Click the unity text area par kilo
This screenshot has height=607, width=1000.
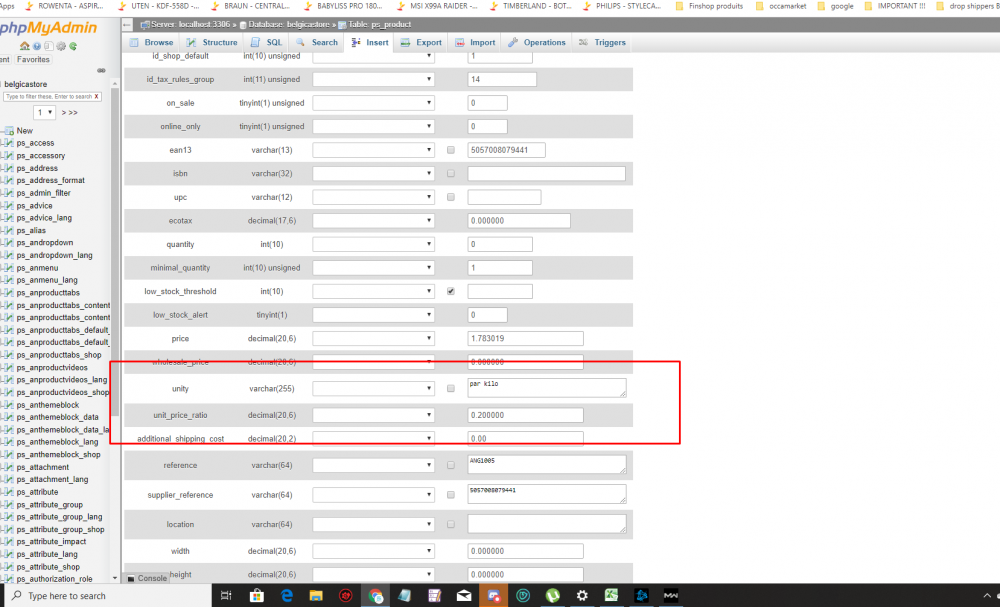547,388
